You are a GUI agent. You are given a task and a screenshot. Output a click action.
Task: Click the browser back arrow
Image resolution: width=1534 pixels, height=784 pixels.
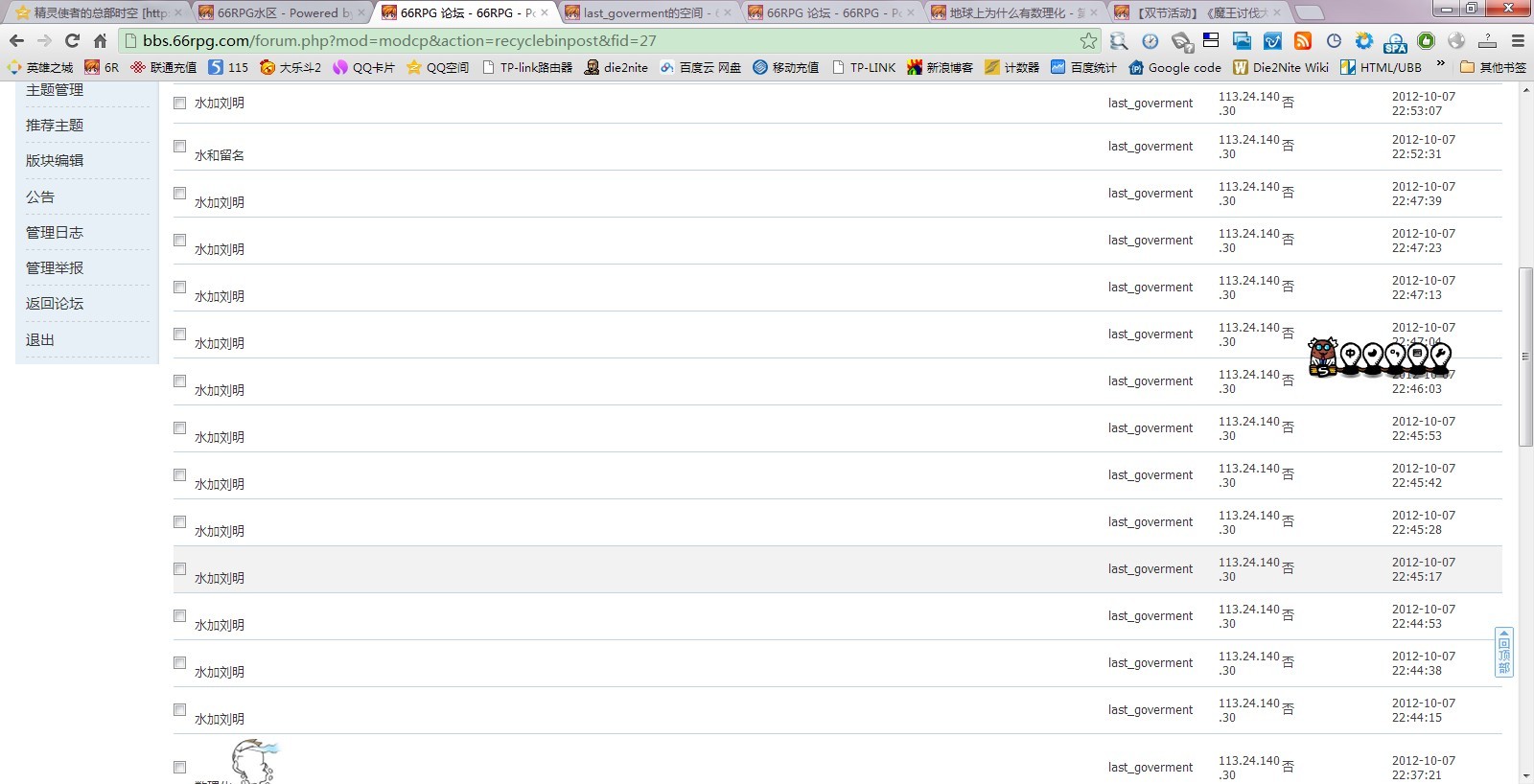click(16, 40)
